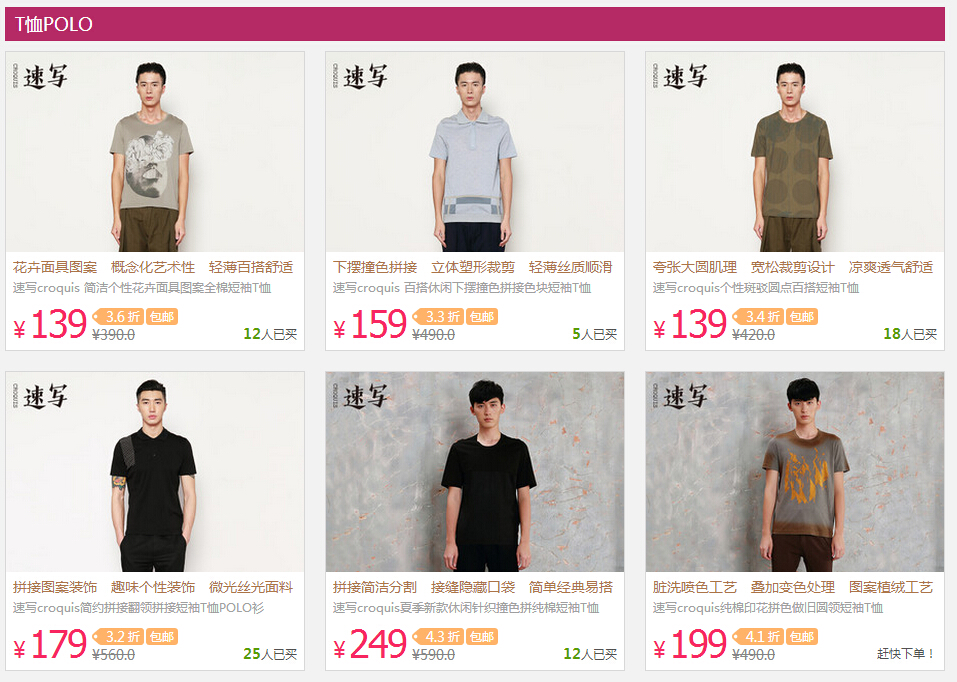Open the black tee on marble background photo
This screenshot has width=957, height=682.
coord(475,472)
